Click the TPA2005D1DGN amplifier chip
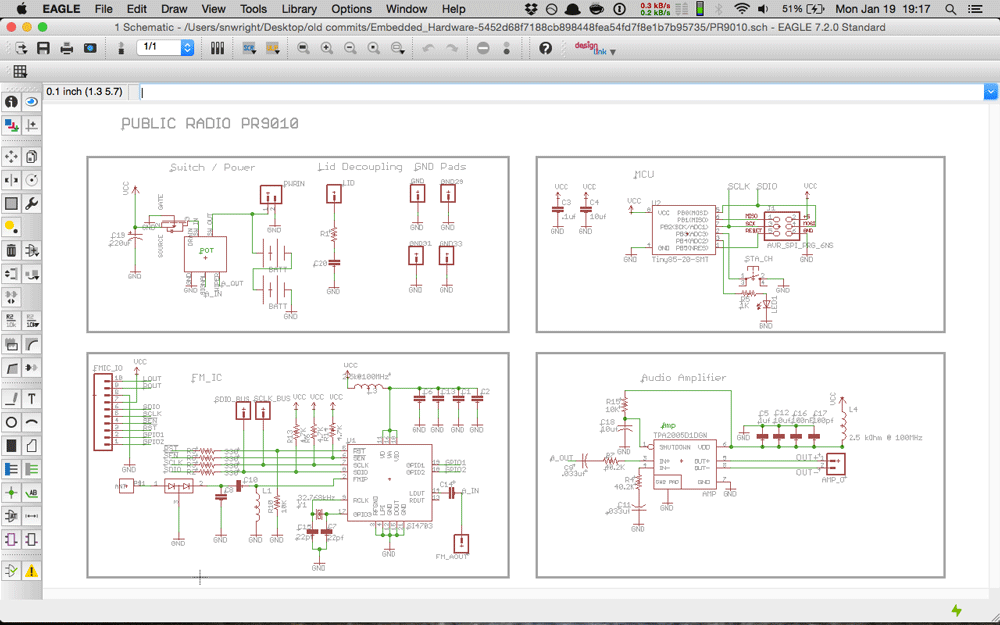This screenshot has height=625, width=1000. click(x=685, y=464)
